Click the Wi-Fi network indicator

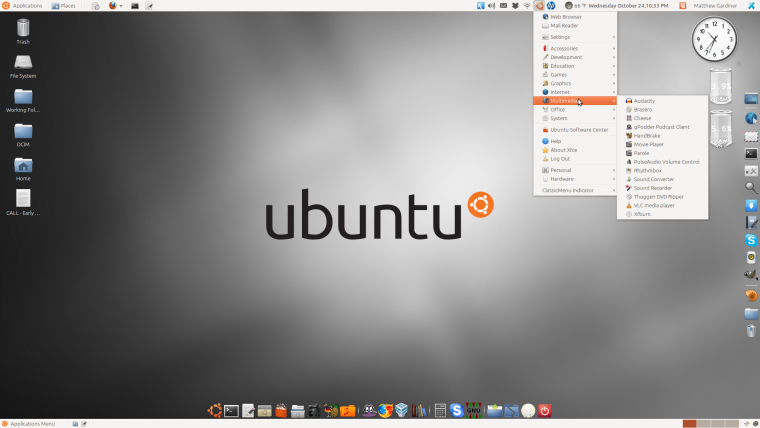[x=527, y=5]
